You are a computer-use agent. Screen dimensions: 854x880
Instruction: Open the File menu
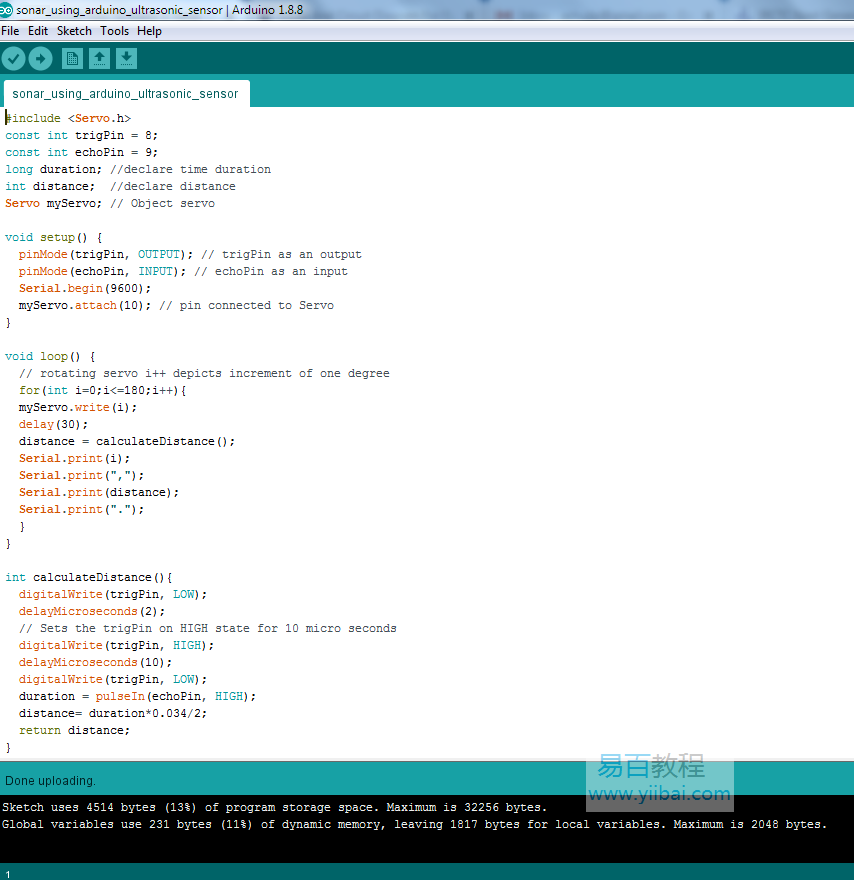click(10, 31)
